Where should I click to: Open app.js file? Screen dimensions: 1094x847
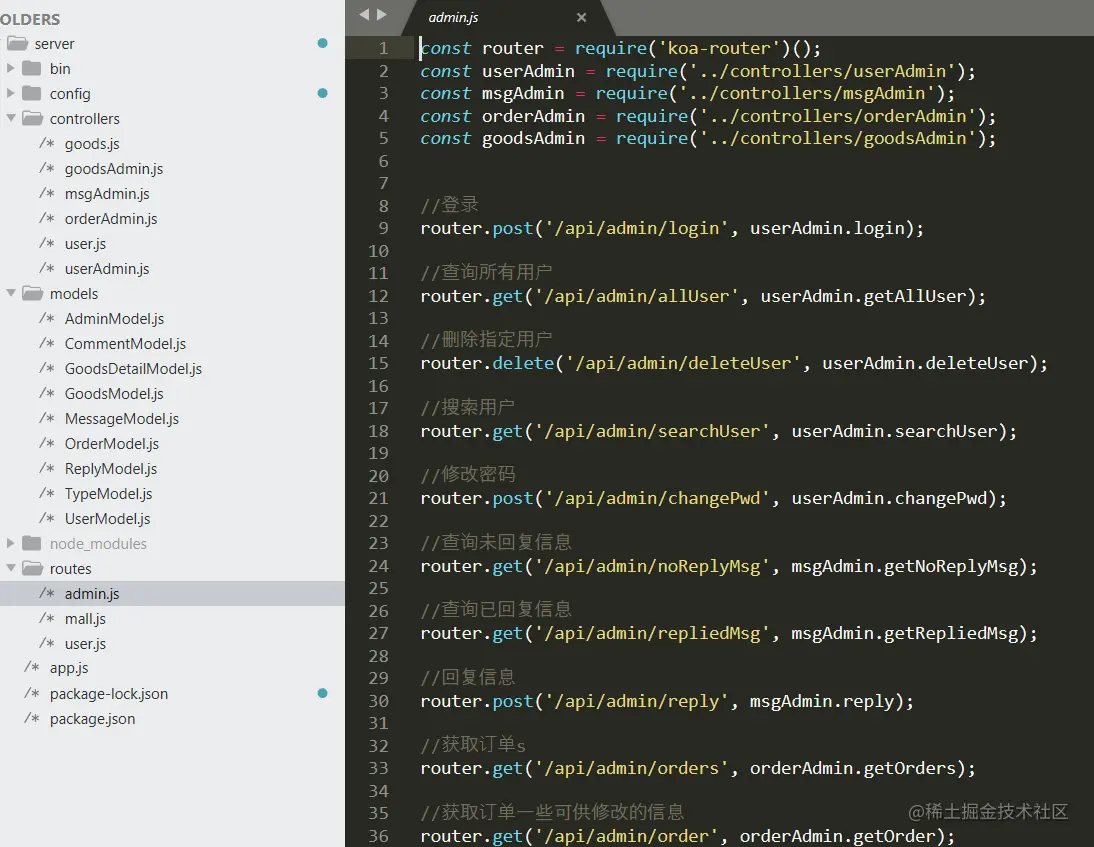pyautogui.click(x=69, y=668)
